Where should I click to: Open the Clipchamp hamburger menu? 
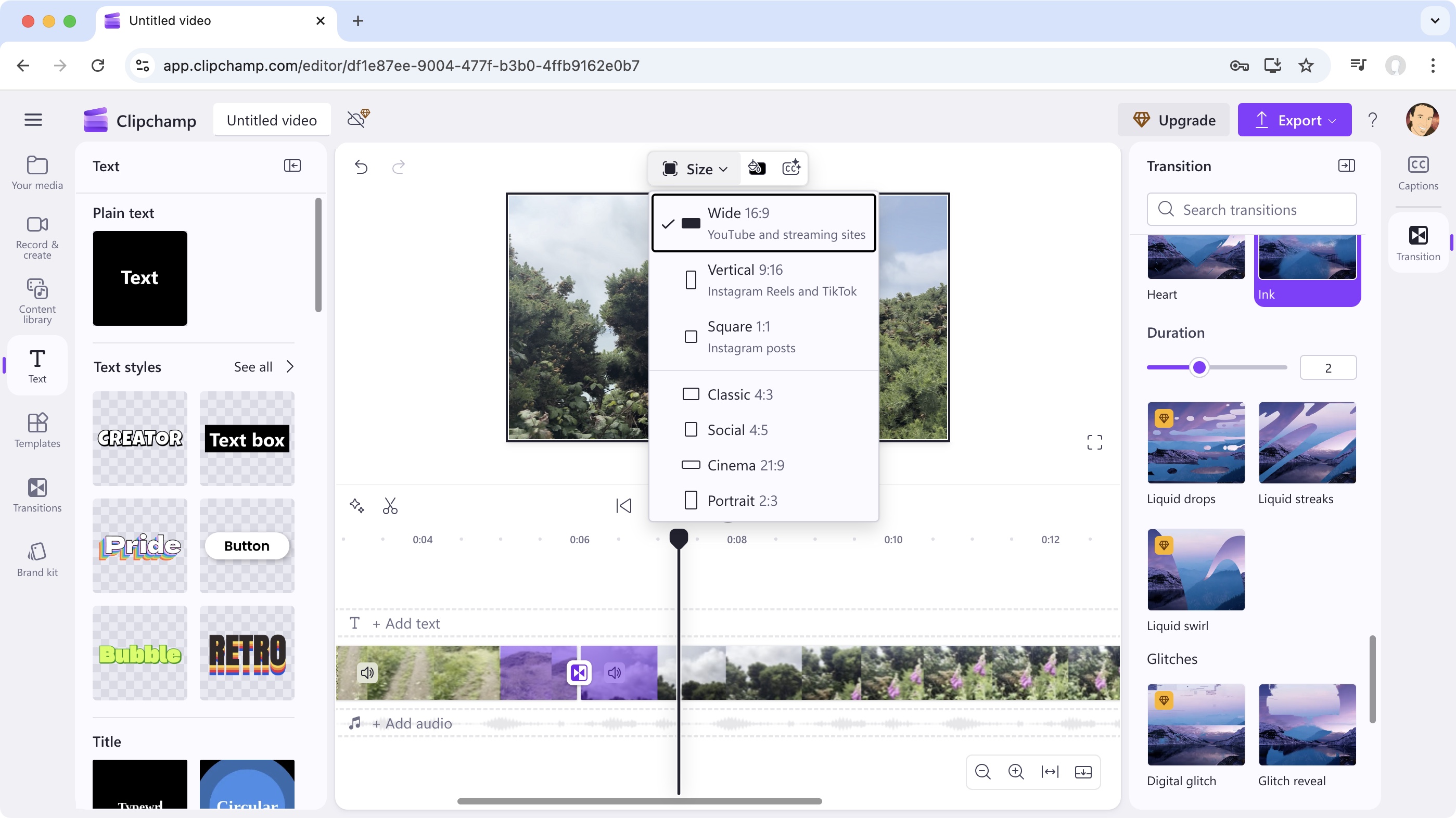(x=33, y=119)
